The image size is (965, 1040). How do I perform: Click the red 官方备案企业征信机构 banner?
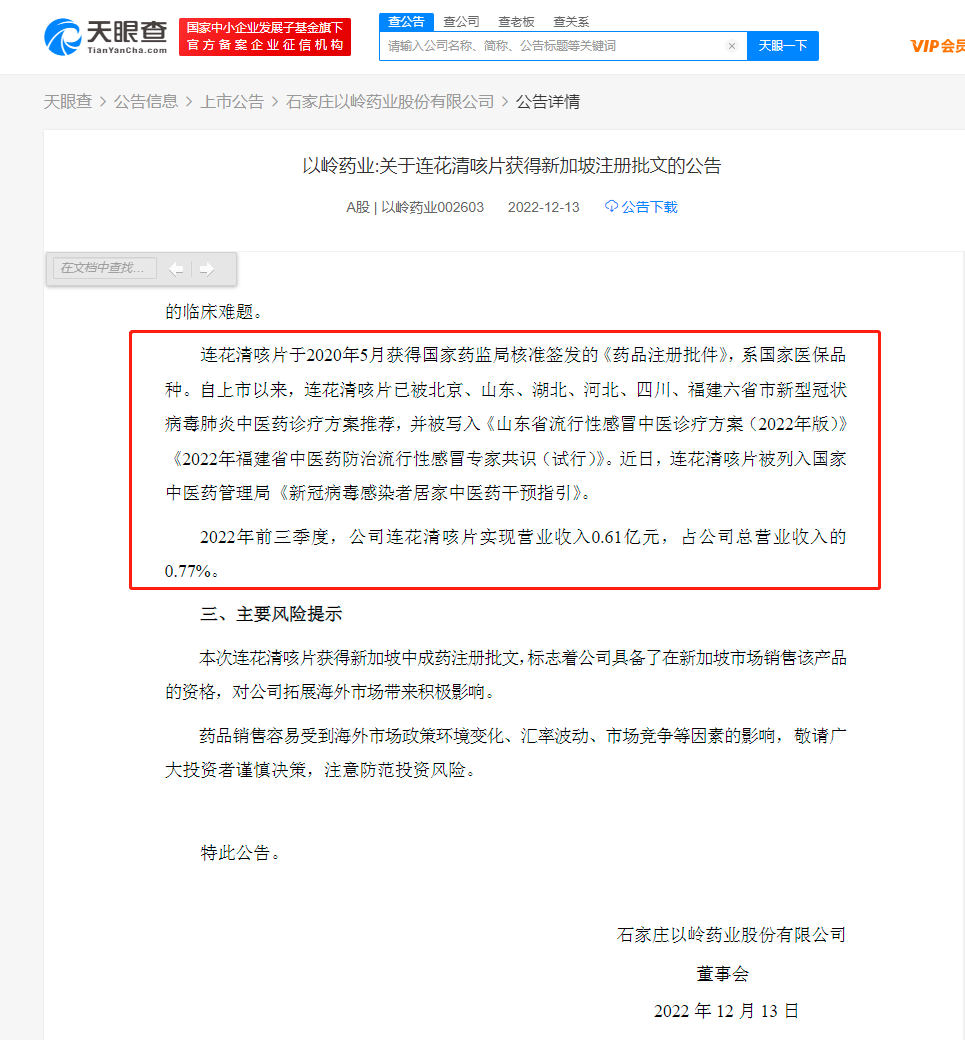(265, 37)
